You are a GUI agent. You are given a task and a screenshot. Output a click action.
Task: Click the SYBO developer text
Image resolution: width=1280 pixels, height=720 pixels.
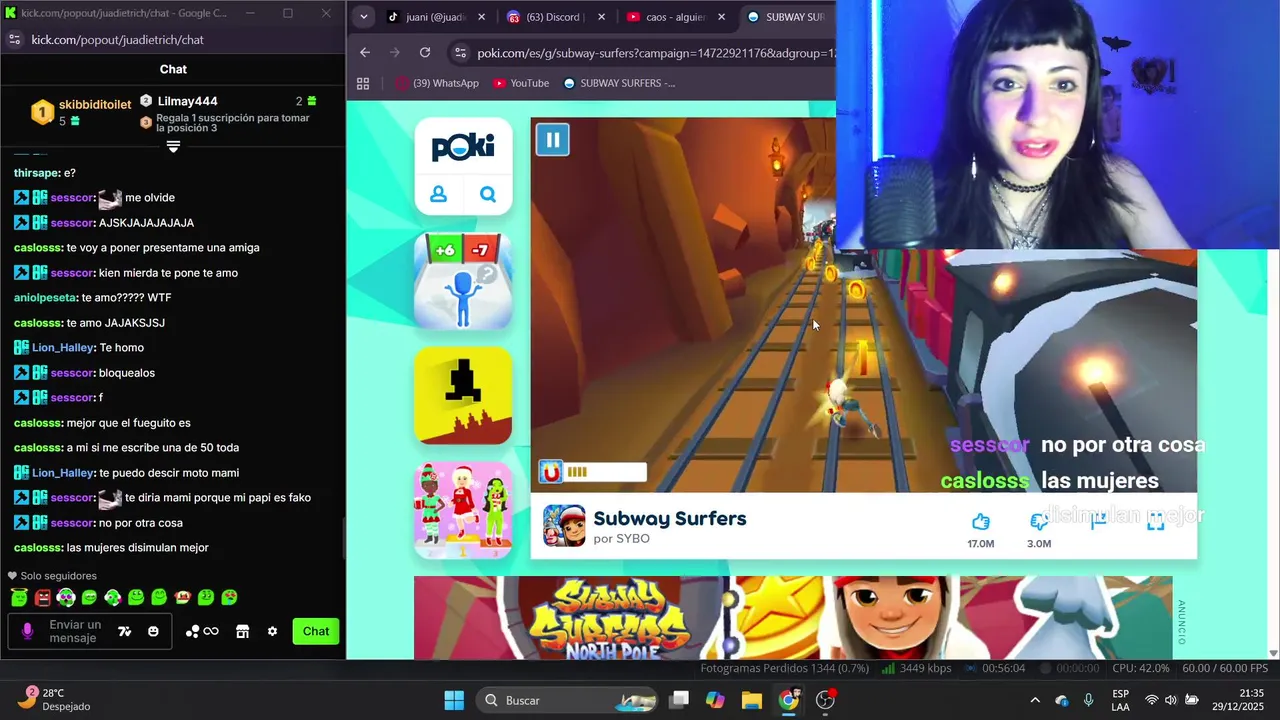click(x=621, y=539)
